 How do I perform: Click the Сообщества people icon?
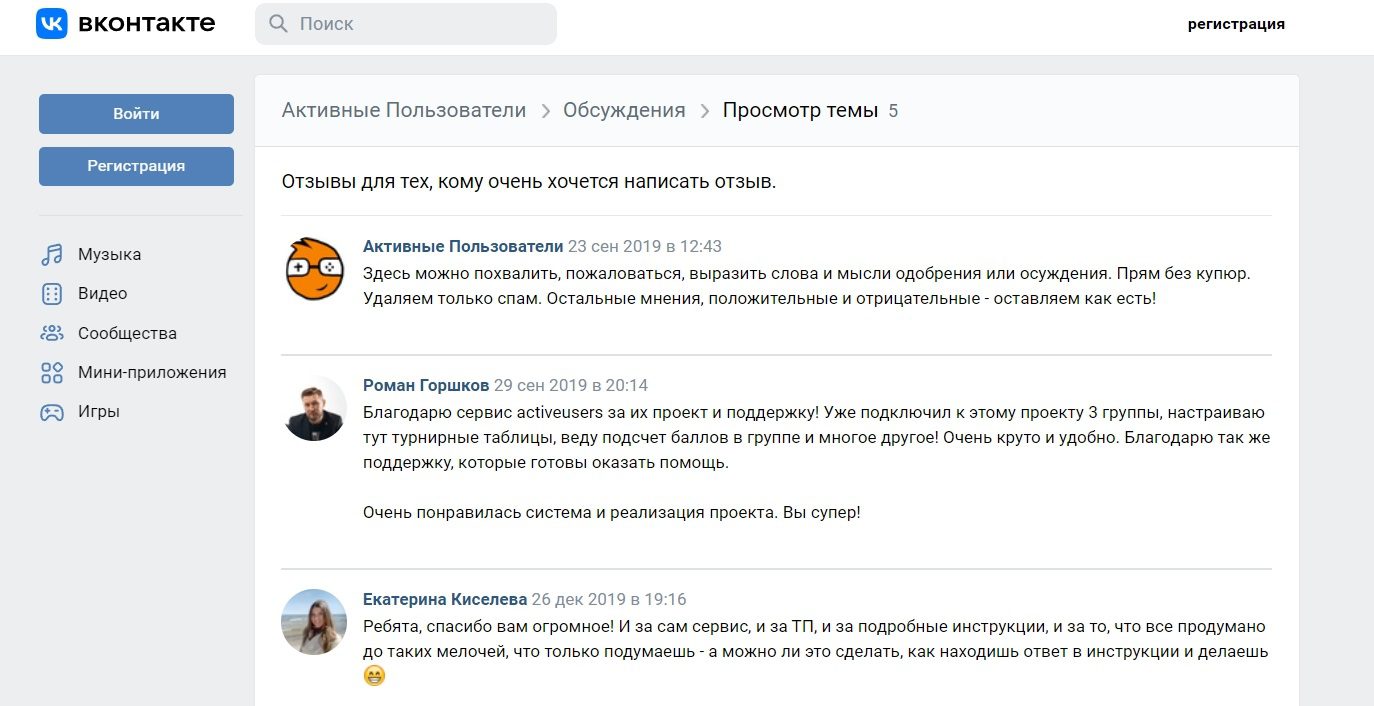pyautogui.click(x=51, y=333)
